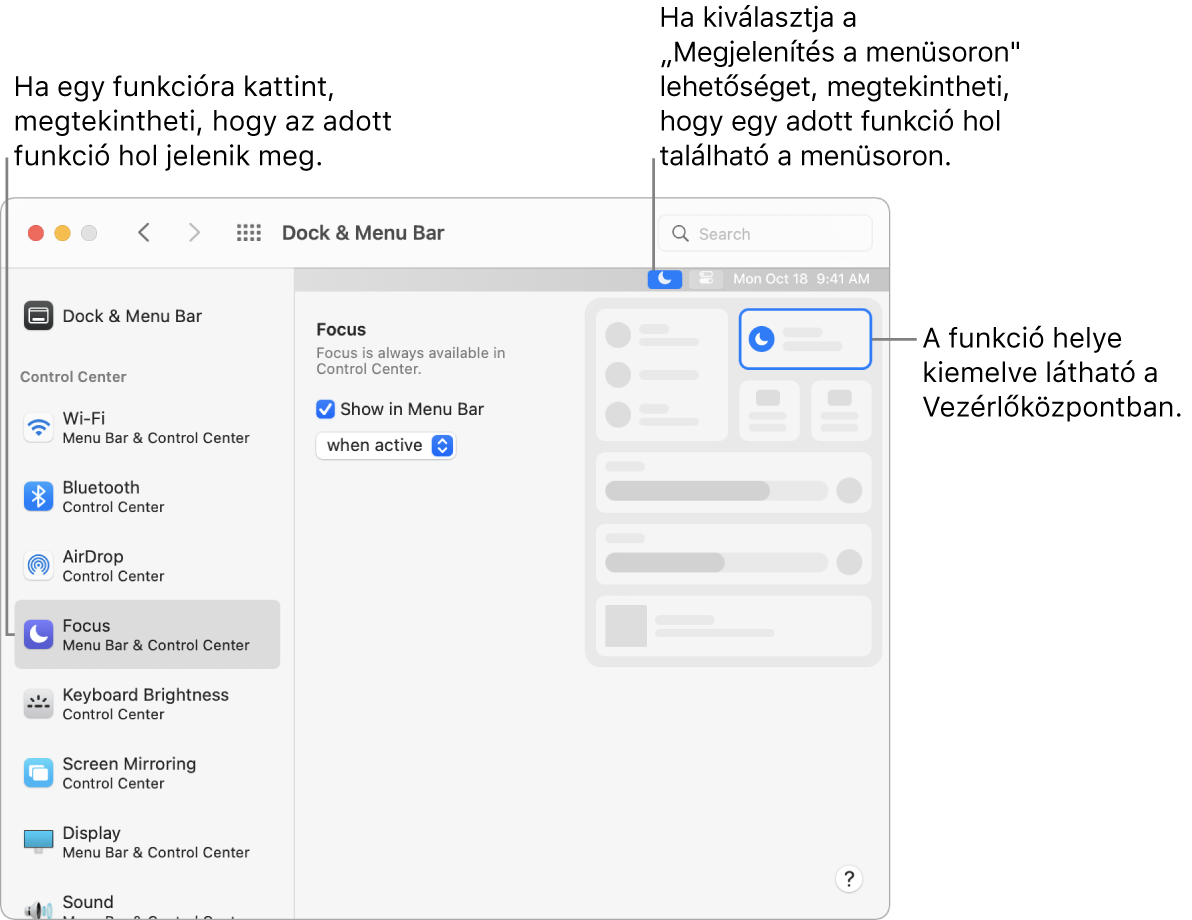The width and height of the screenshot is (1192, 920).
Task: Open the Help button in the corner
Action: click(849, 879)
